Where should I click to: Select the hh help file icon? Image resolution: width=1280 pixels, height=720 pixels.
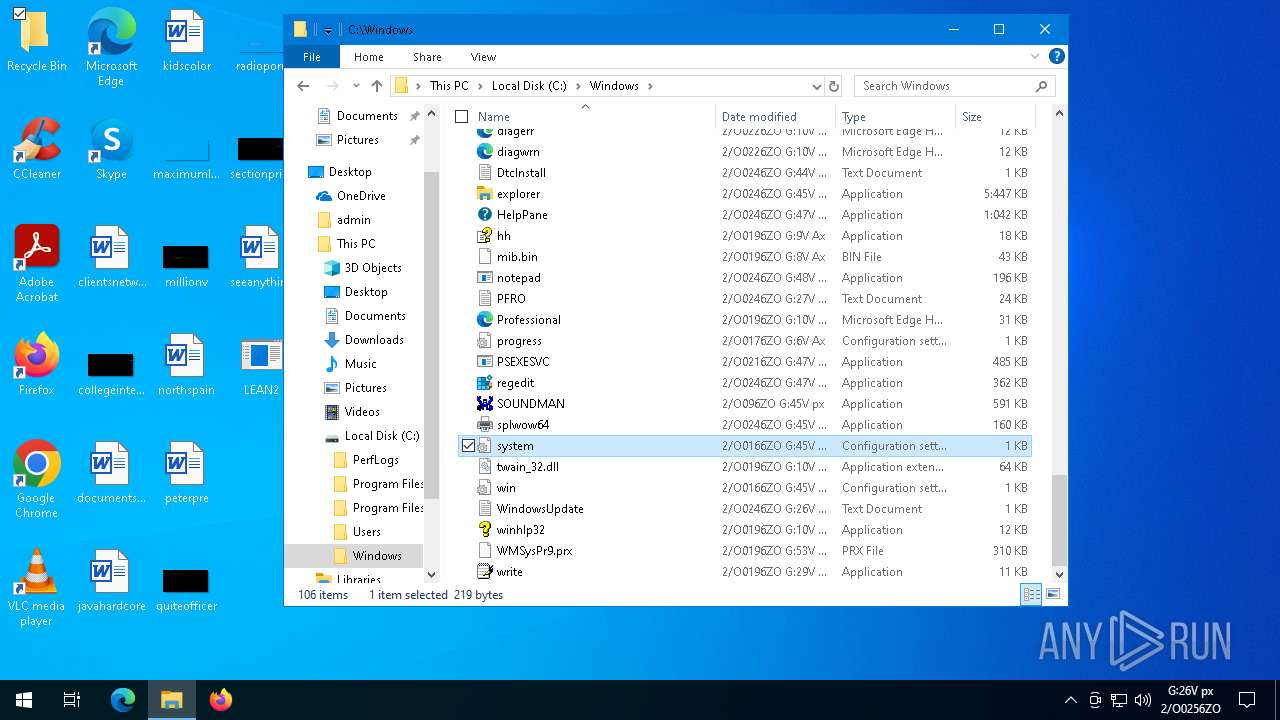(485, 236)
